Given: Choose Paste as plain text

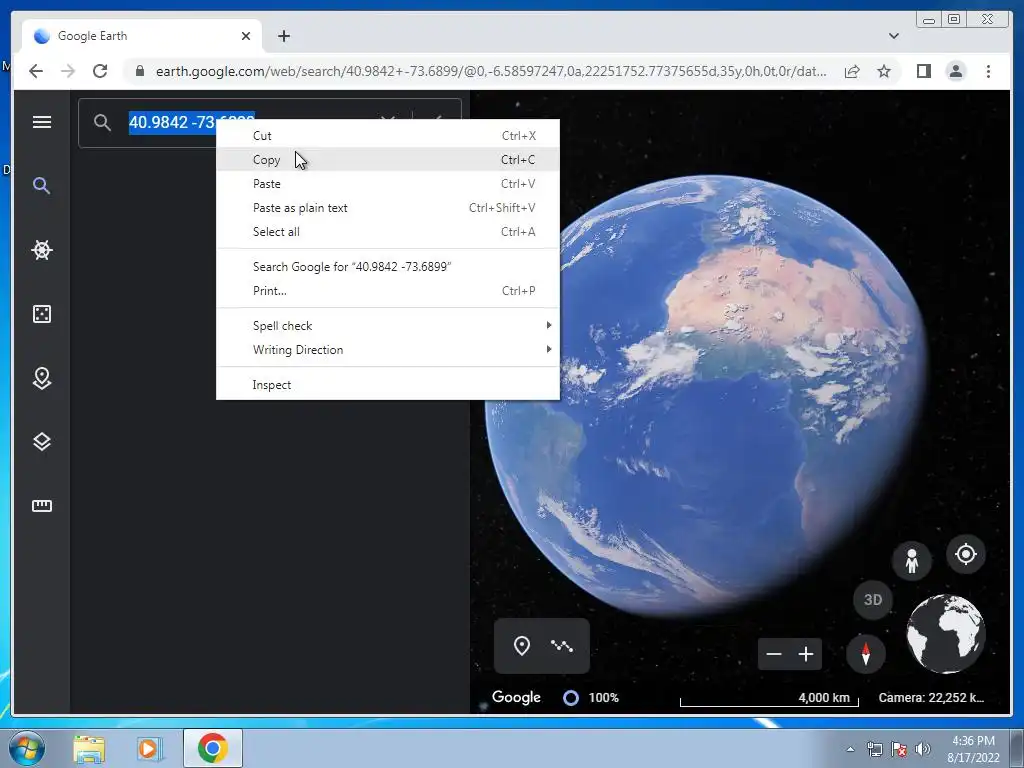Looking at the screenshot, I should (x=388, y=208).
